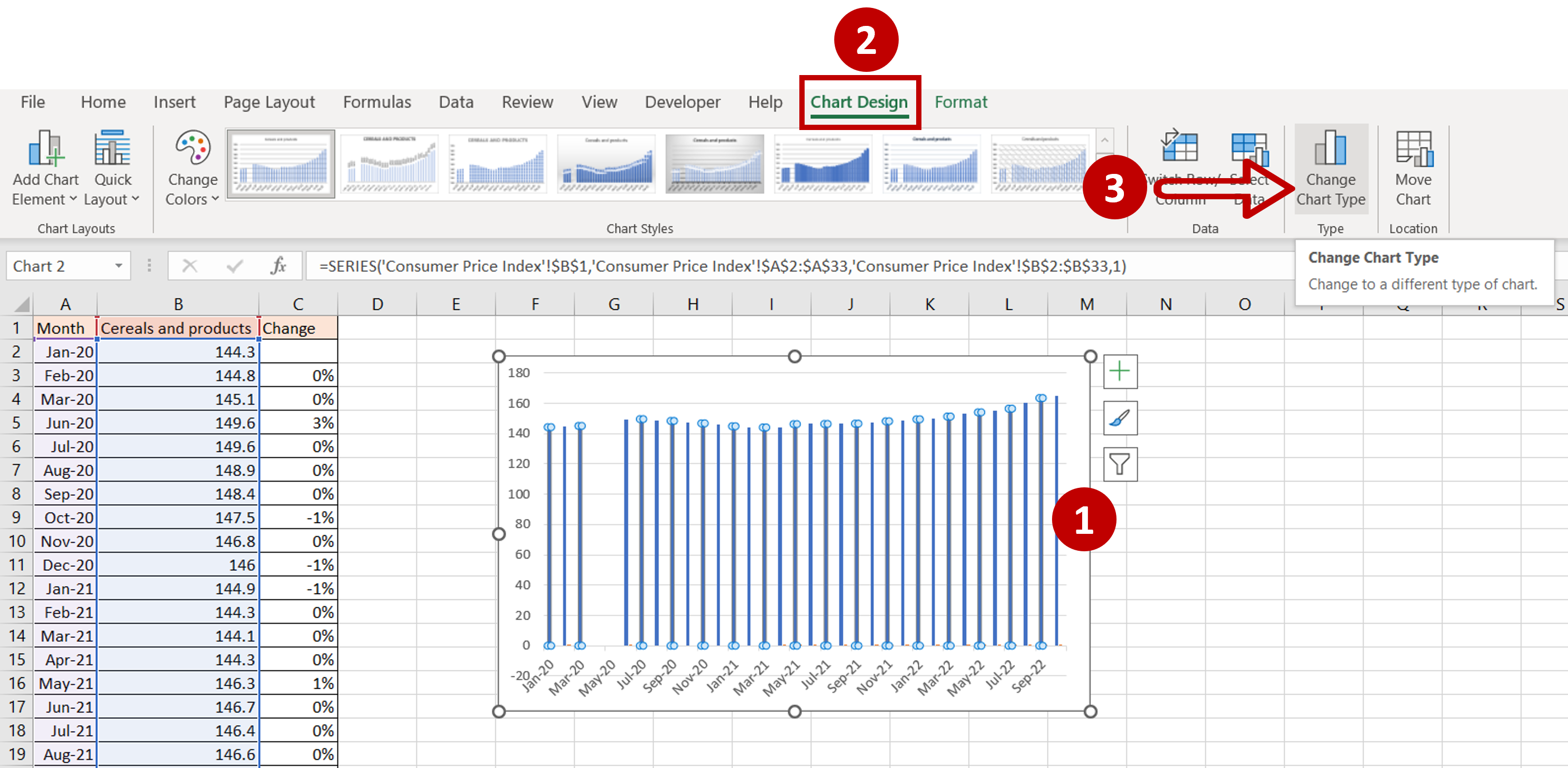Select cell B1 Cereals and products
Image resolution: width=1568 pixels, height=768 pixels.
(x=177, y=328)
